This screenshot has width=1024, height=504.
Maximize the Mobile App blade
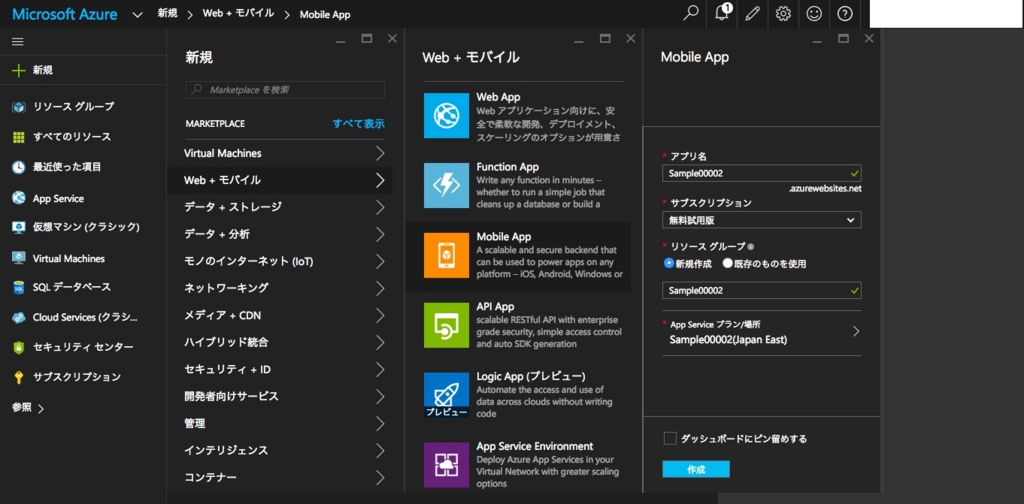point(843,39)
